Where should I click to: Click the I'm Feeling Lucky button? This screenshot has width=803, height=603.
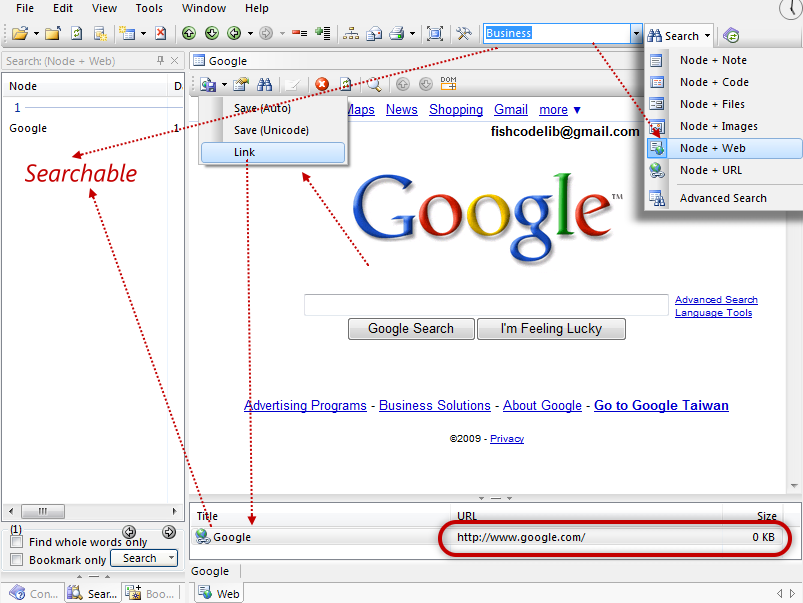[x=551, y=328]
